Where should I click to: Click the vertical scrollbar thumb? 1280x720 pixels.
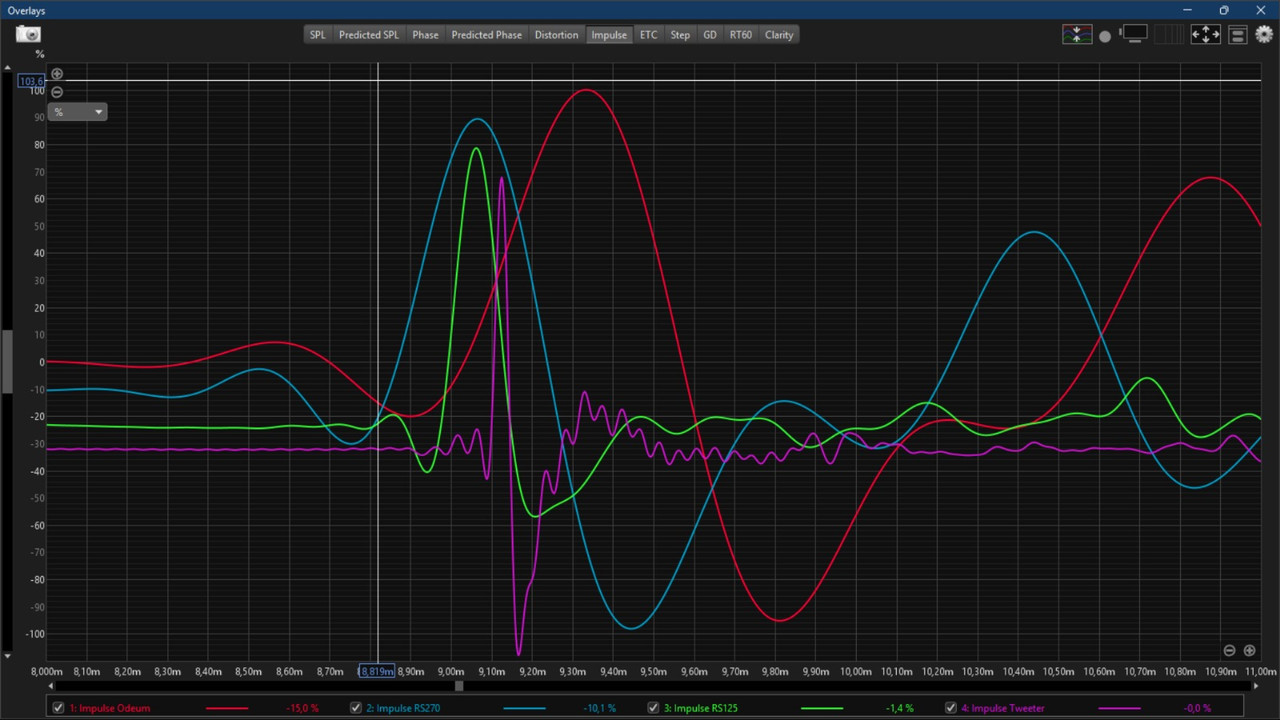coord(7,361)
